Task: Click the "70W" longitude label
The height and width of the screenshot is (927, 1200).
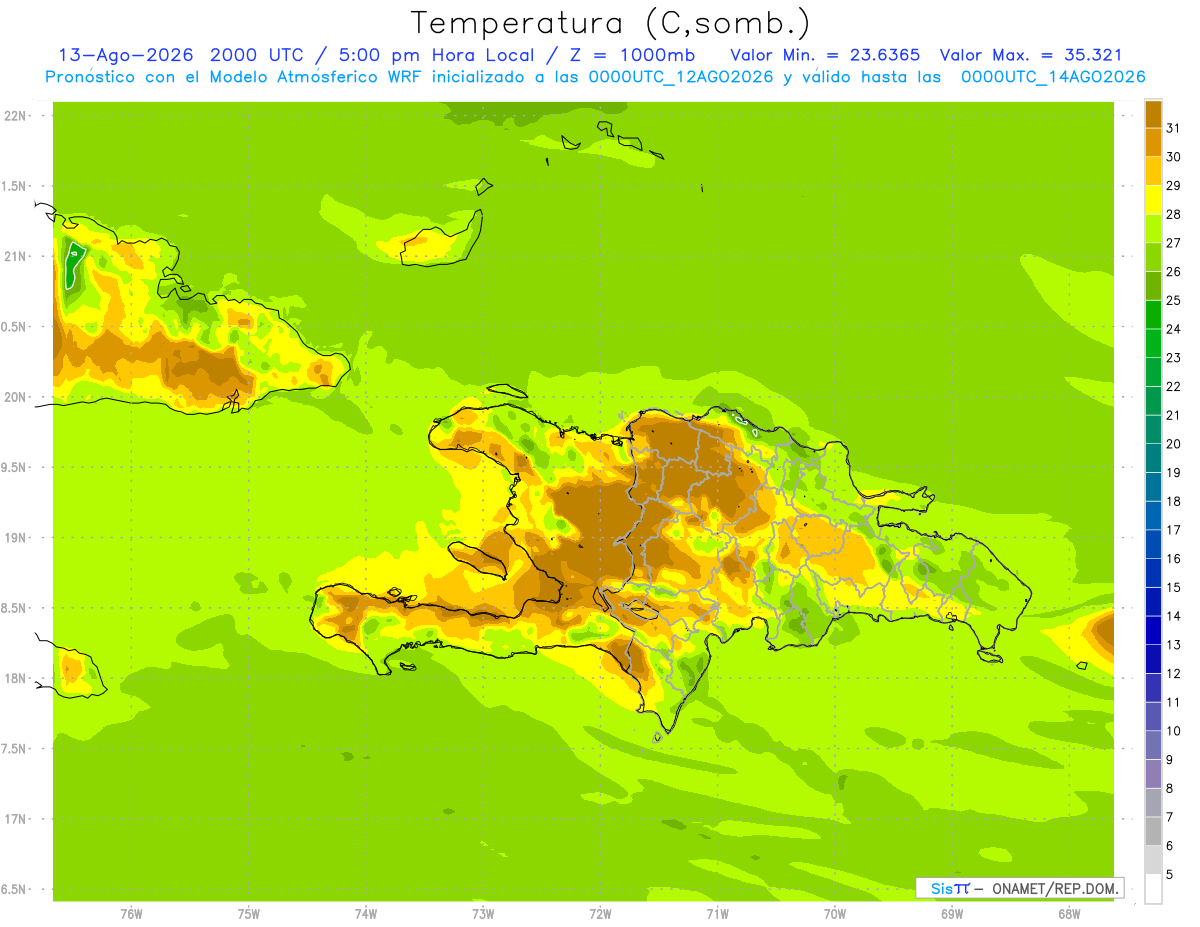Action: (x=835, y=914)
